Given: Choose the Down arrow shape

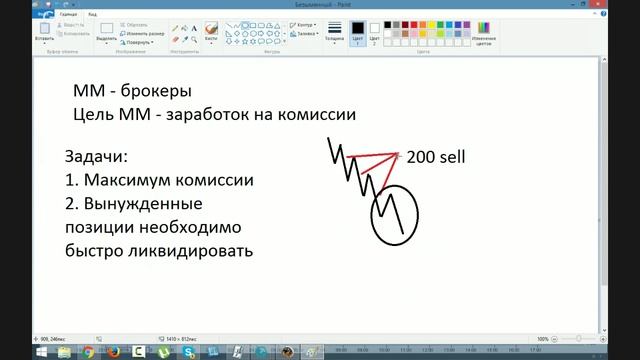Looking at the screenshot, I should click(229, 41).
